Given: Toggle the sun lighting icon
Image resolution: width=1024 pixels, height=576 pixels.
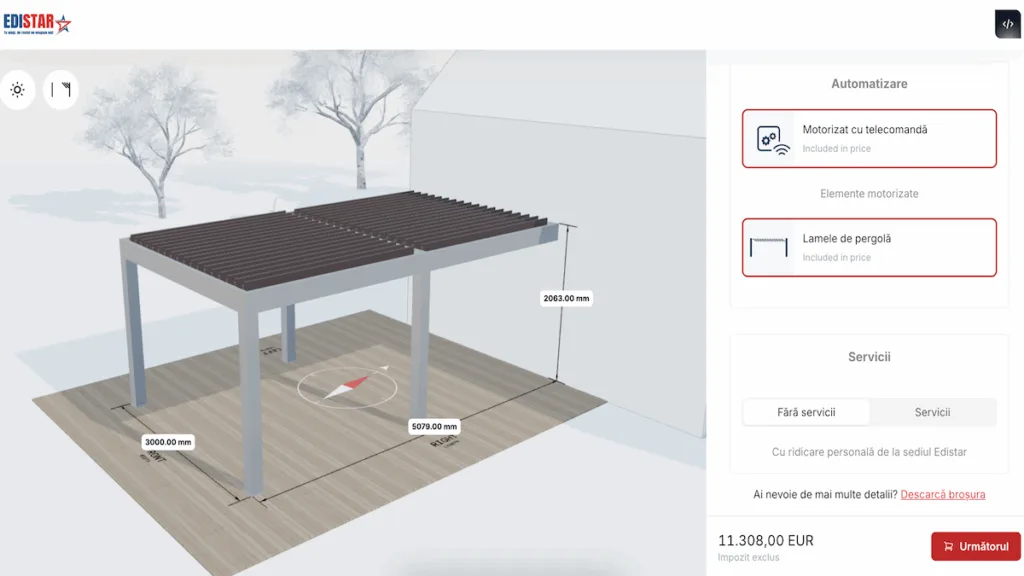Looking at the screenshot, I should (x=17, y=90).
